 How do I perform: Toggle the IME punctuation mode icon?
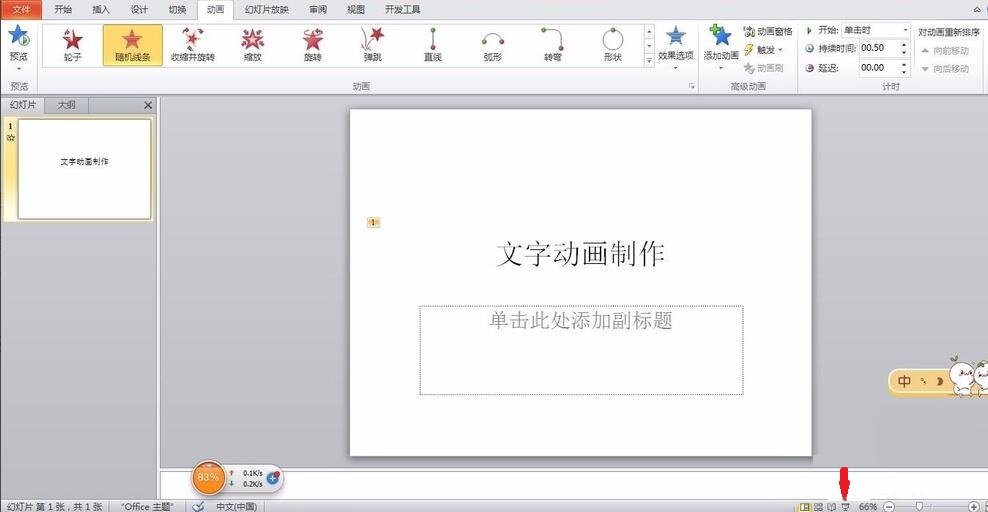pyautogui.click(x=924, y=381)
